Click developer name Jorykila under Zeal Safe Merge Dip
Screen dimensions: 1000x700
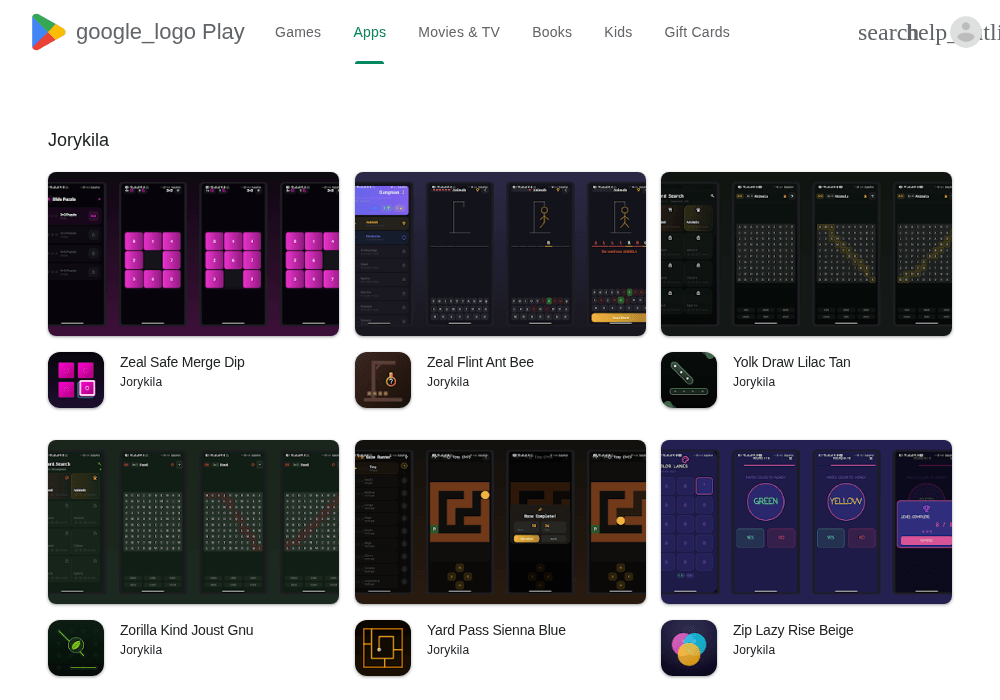pyautogui.click(x=141, y=382)
